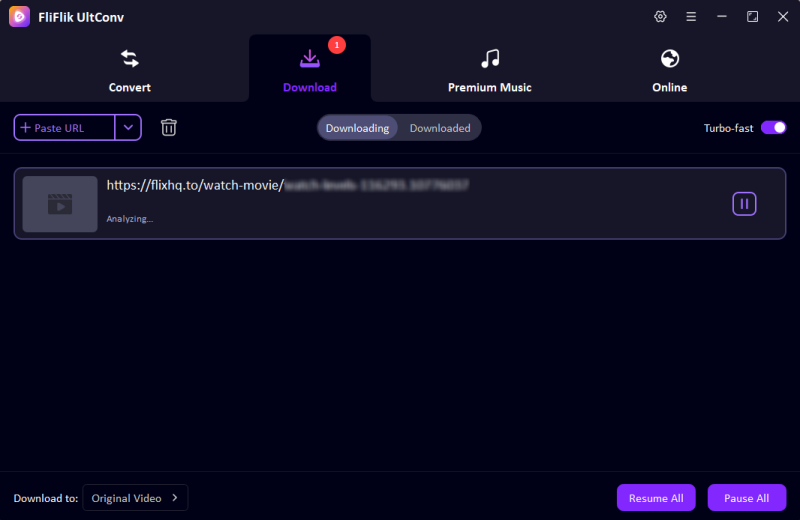
Task: Switch to the Downloading list view
Action: tap(357, 128)
